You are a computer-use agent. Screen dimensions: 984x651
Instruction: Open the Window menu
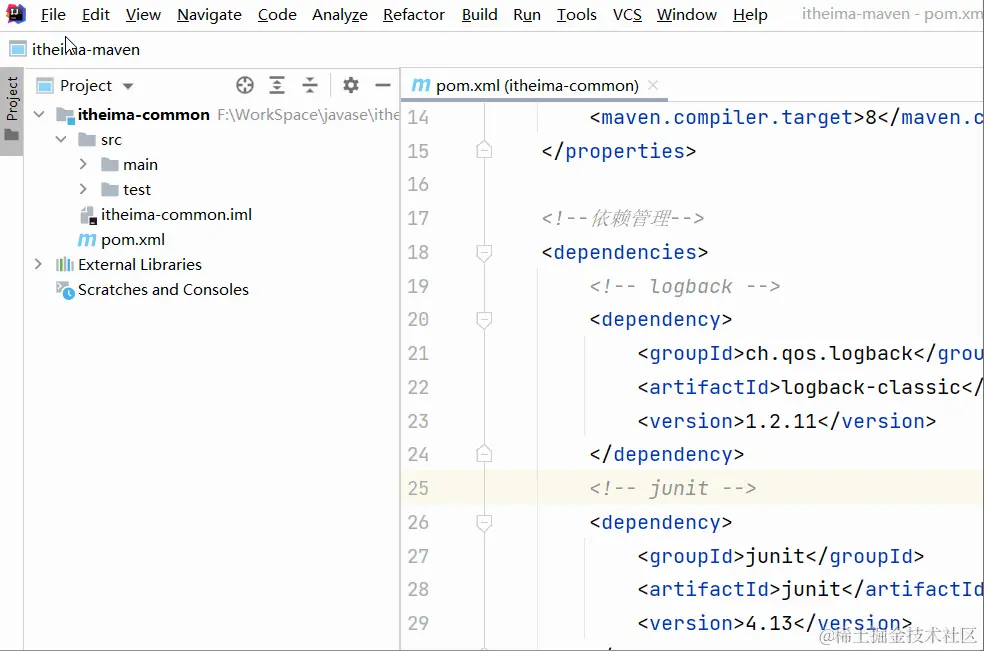point(687,14)
